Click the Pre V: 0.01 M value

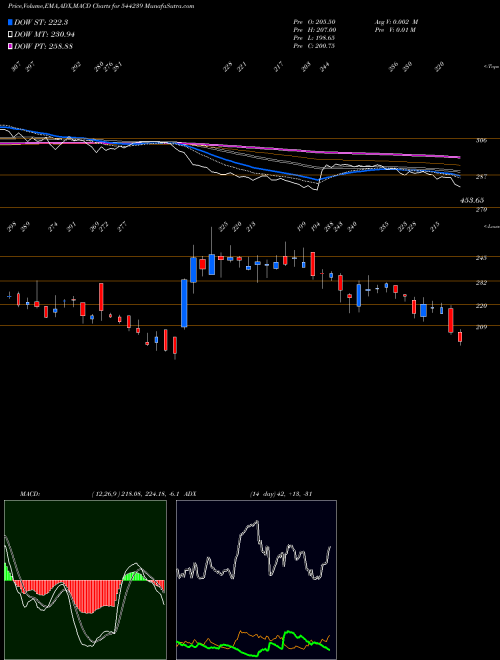click(x=395, y=30)
